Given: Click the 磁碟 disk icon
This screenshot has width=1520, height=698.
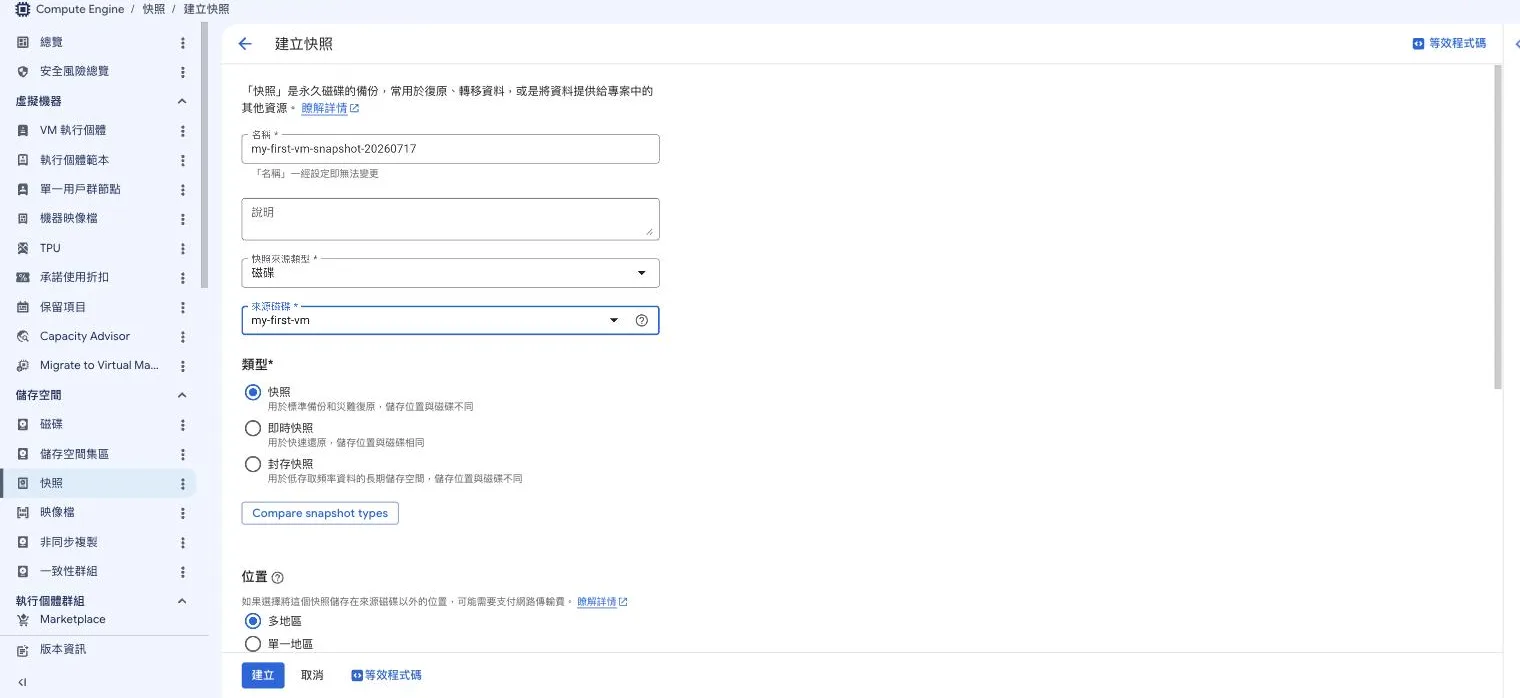Looking at the screenshot, I should [23, 425].
